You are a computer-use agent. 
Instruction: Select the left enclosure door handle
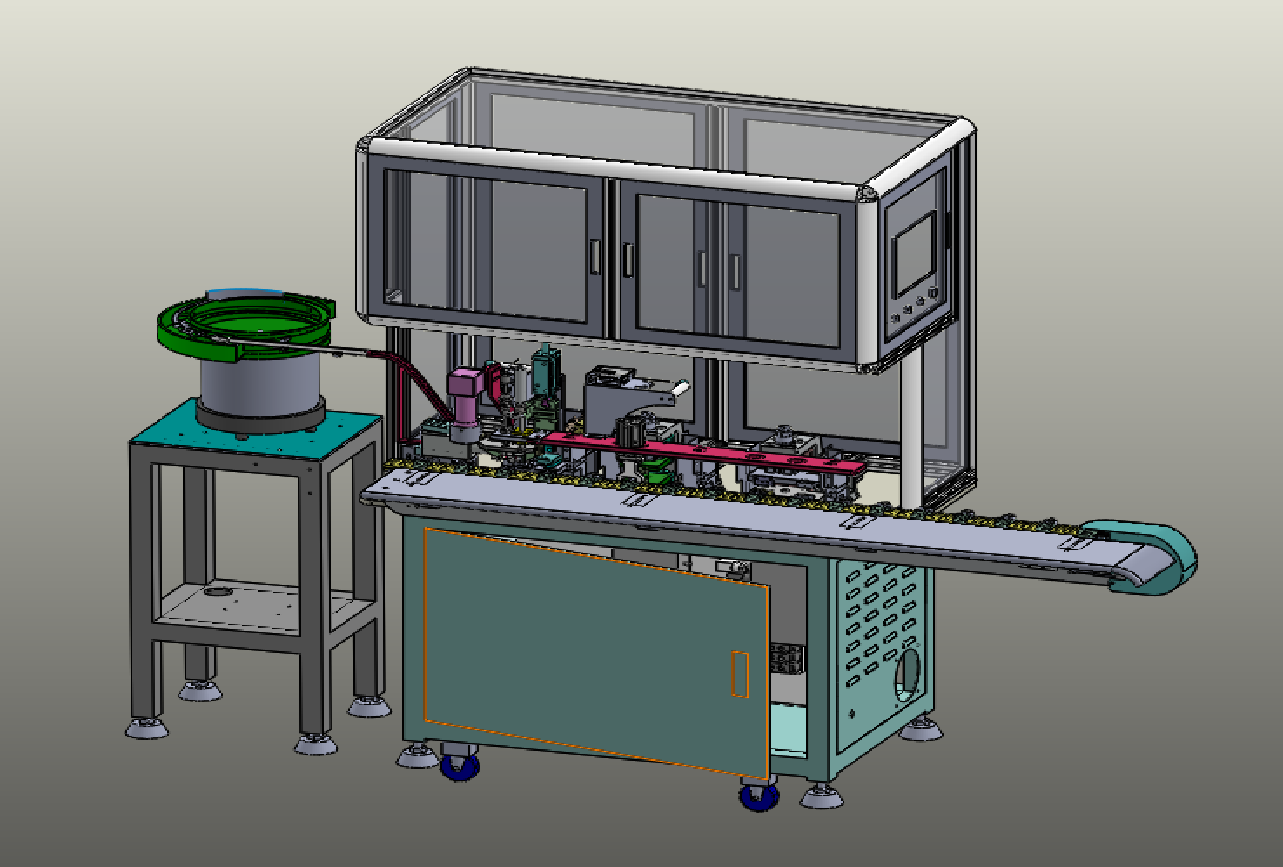pos(596,256)
